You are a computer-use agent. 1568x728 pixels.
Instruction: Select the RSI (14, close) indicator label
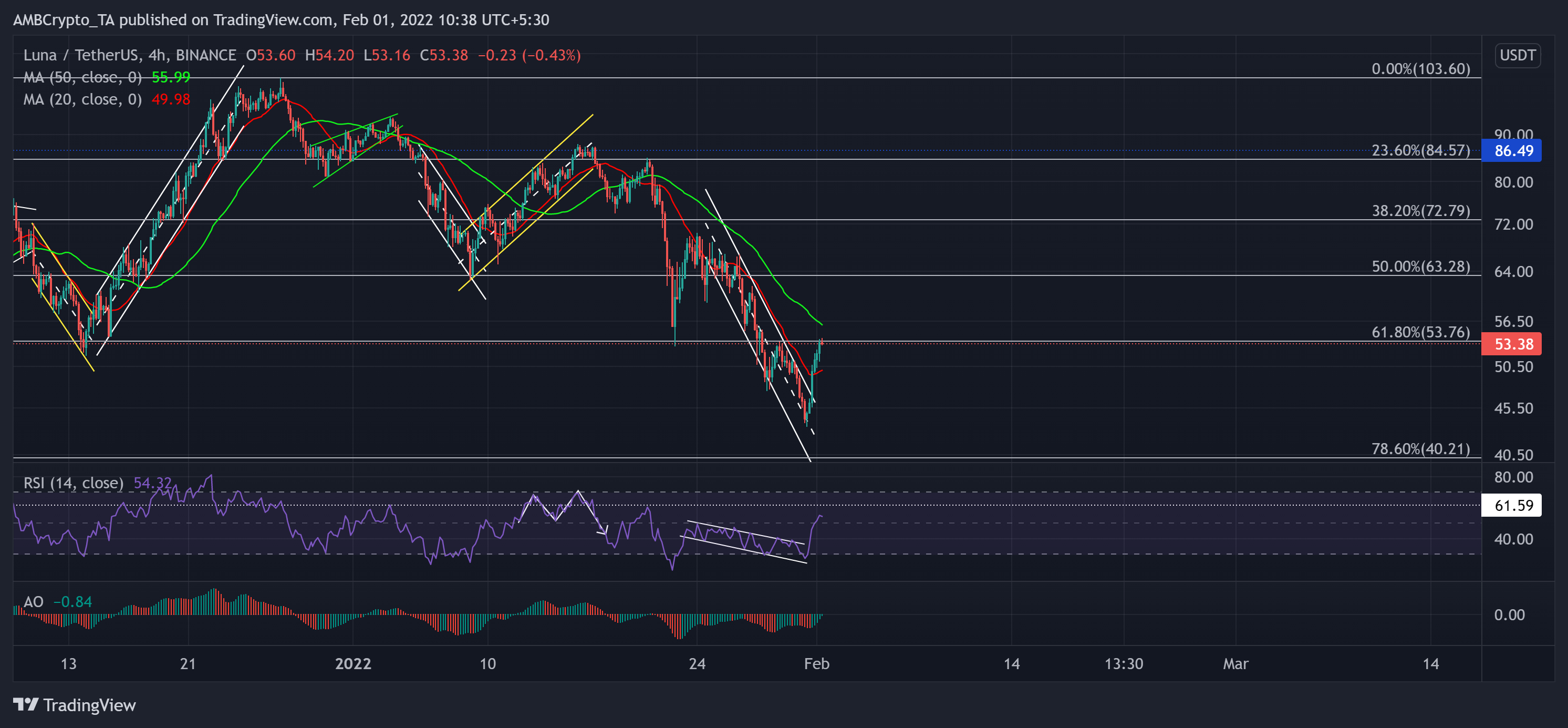[x=73, y=483]
